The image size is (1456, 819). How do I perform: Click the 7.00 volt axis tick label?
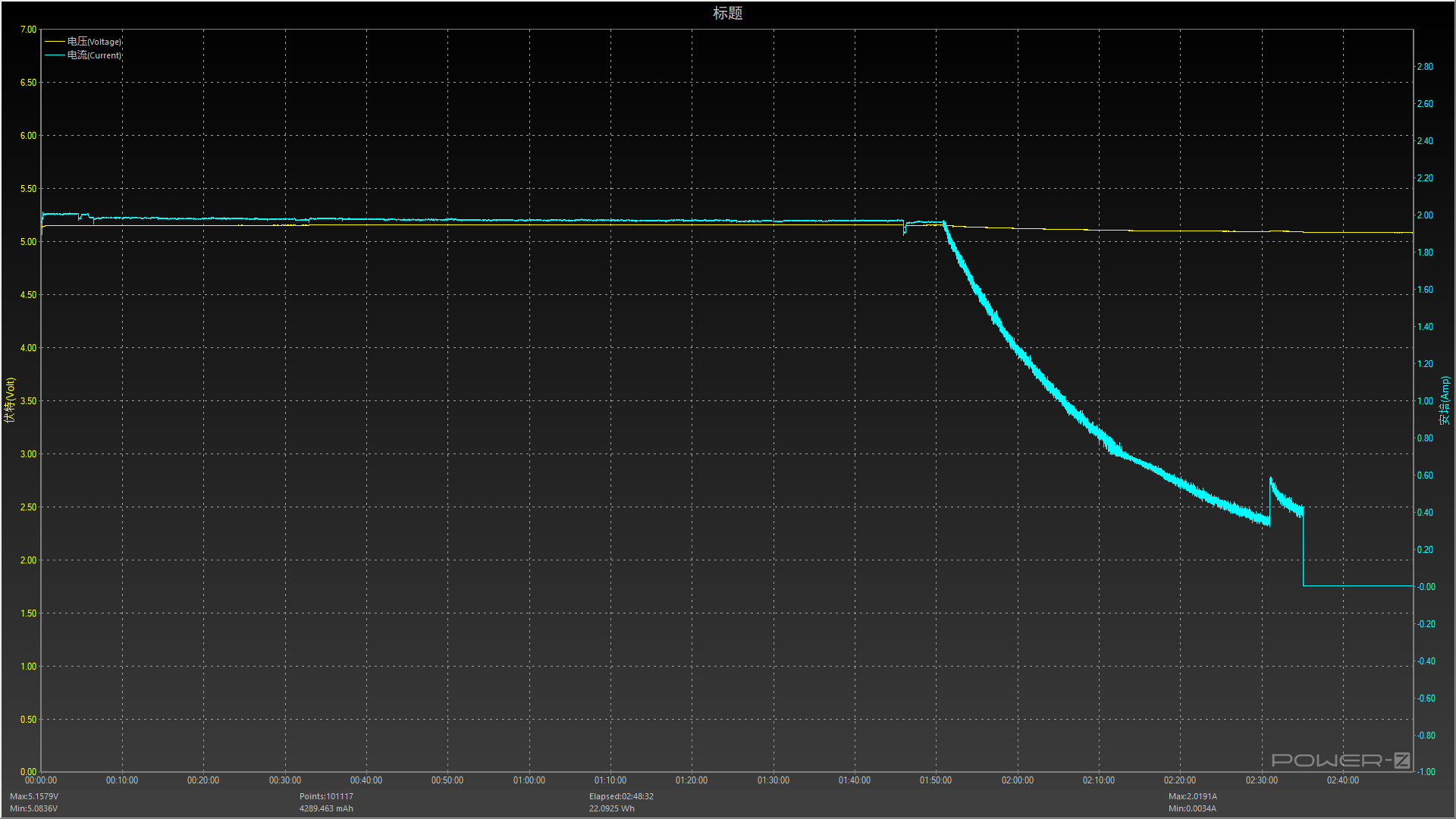[x=28, y=30]
